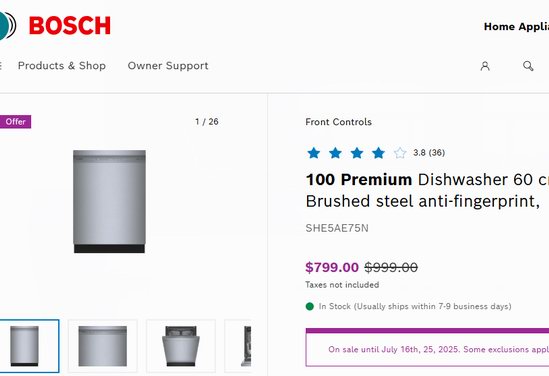Click the Home Appliances link at top right
This screenshot has width=549, height=376.
[x=516, y=27]
